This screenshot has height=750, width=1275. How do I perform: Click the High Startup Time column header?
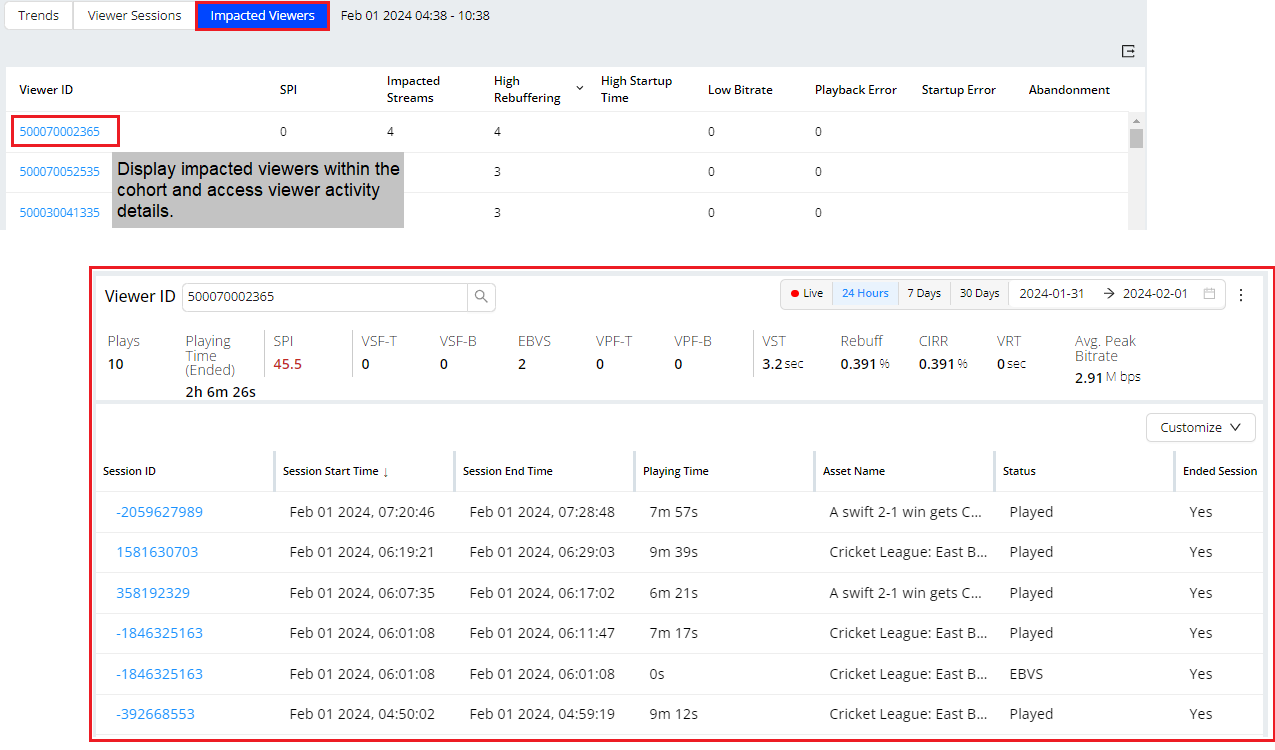tap(636, 89)
